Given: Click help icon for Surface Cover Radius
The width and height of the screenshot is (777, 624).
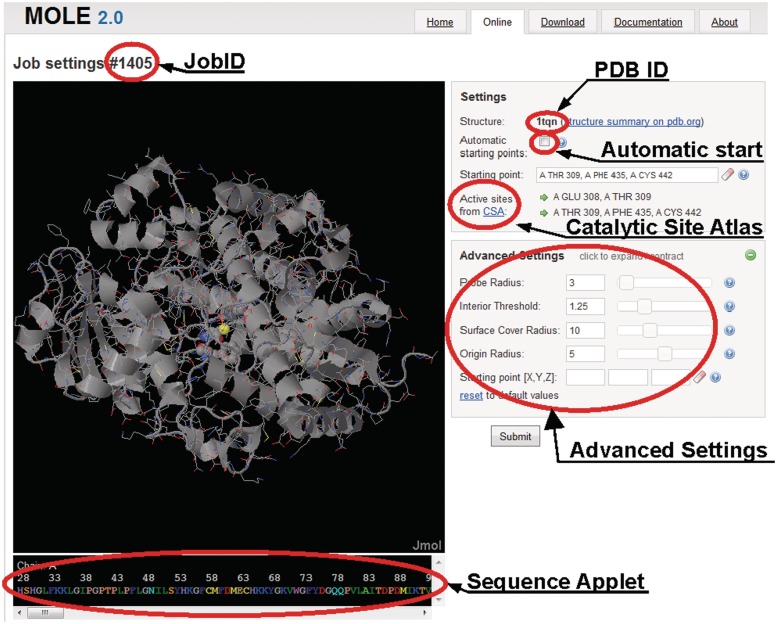Looking at the screenshot, I should coord(729,330).
